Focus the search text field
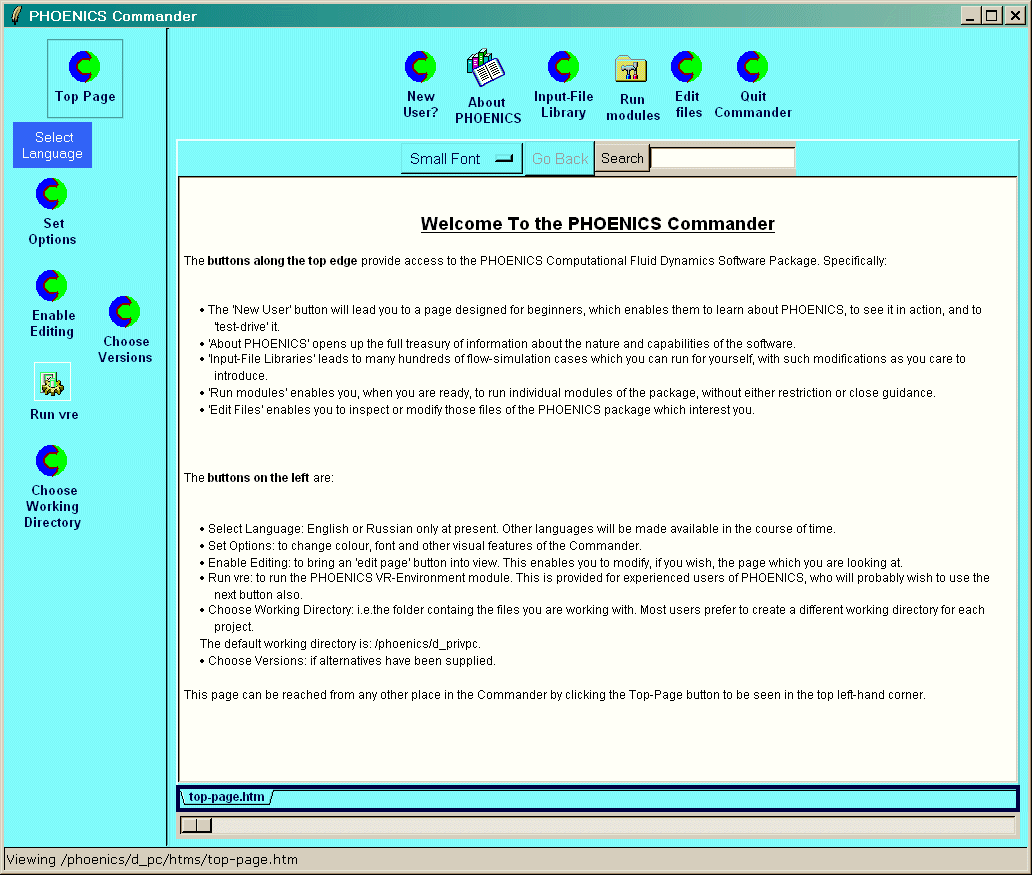 (x=723, y=159)
